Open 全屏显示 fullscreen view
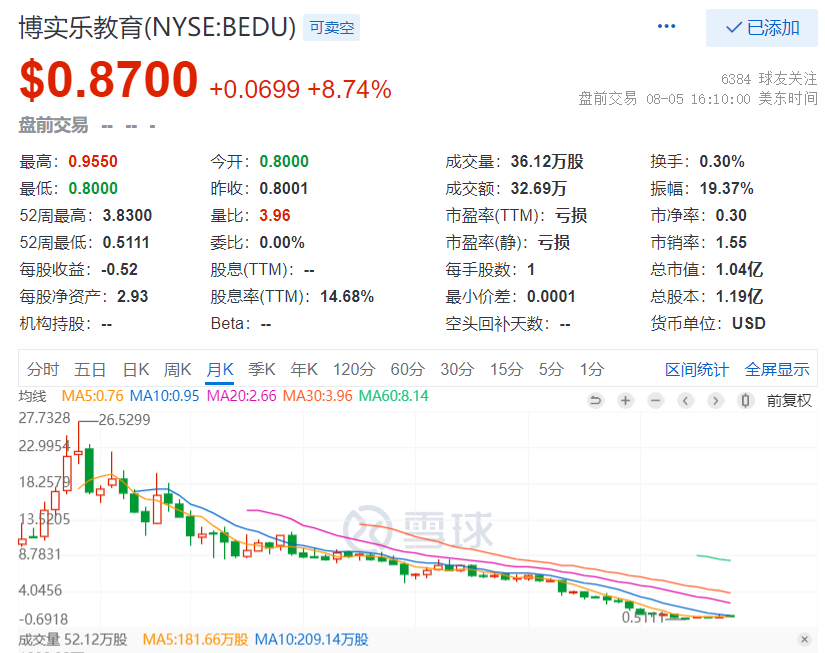This screenshot has width=825, height=653. coord(777,369)
